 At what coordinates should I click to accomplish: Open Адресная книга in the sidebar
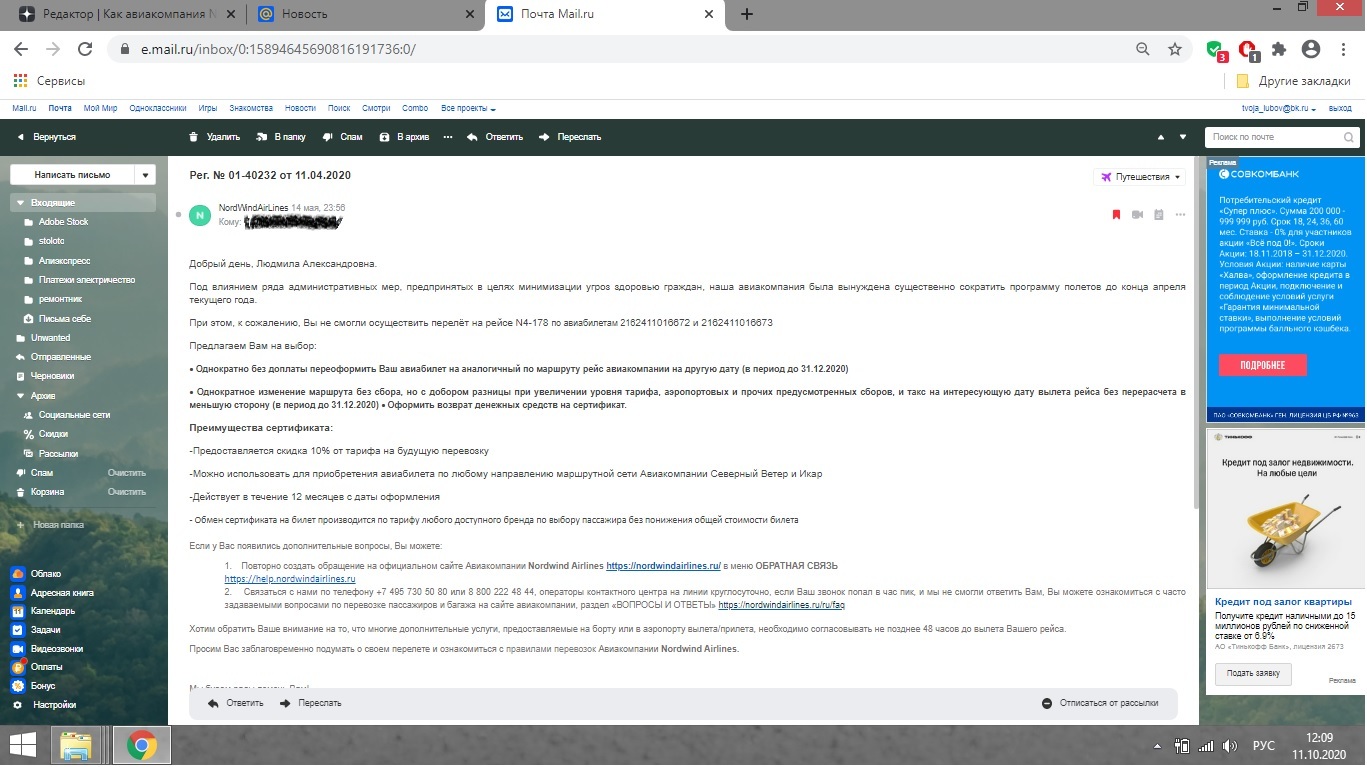click(62, 593)
